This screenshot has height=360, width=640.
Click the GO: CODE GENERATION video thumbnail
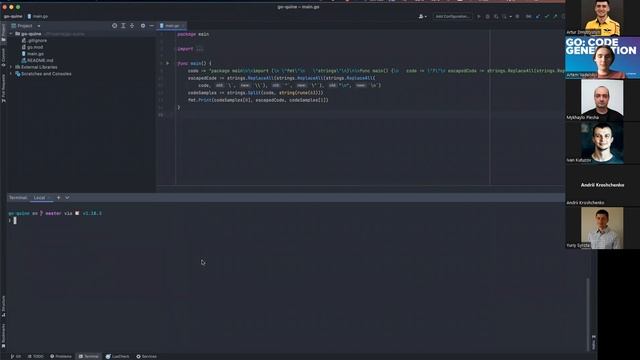[x=602, y=58]
